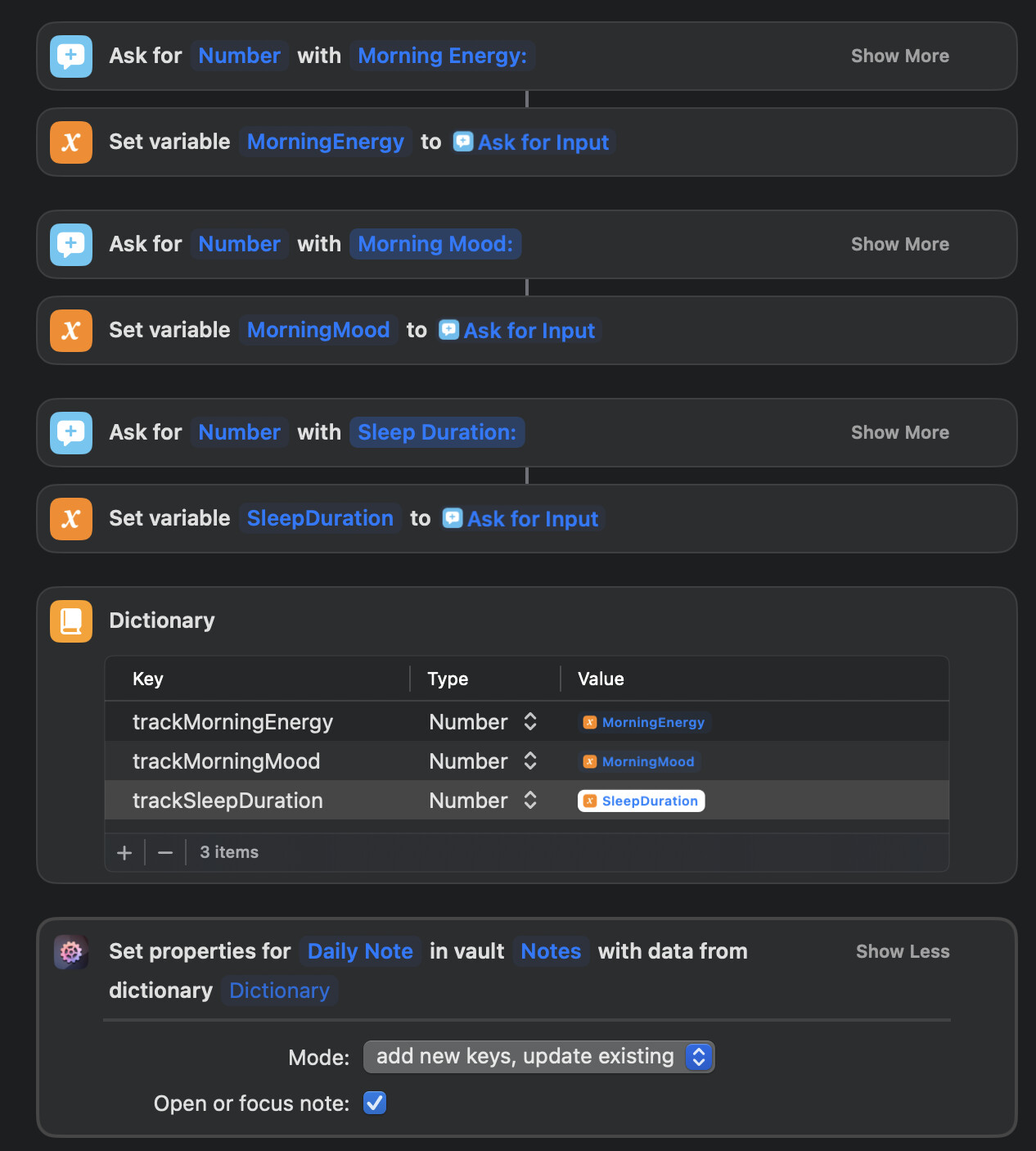
Task: Change the type stepper for trackMorningEnergy
Action: coord(530,722)
